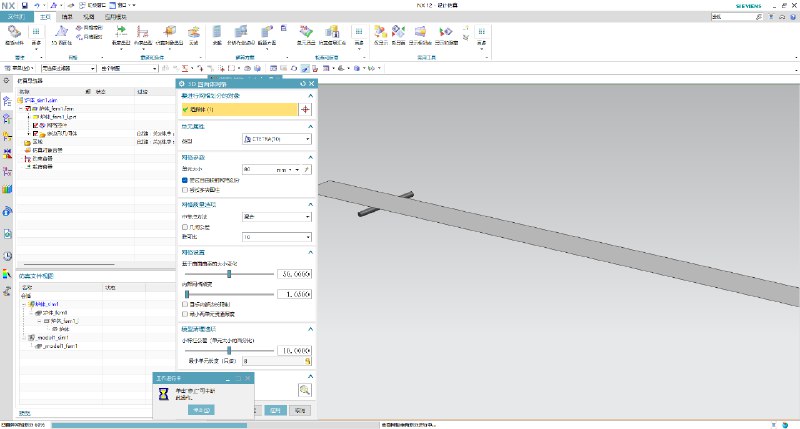Viewport: 800px width, 429px height.
Task: Collapse the mesh quality options section
Action: [310, 205]
